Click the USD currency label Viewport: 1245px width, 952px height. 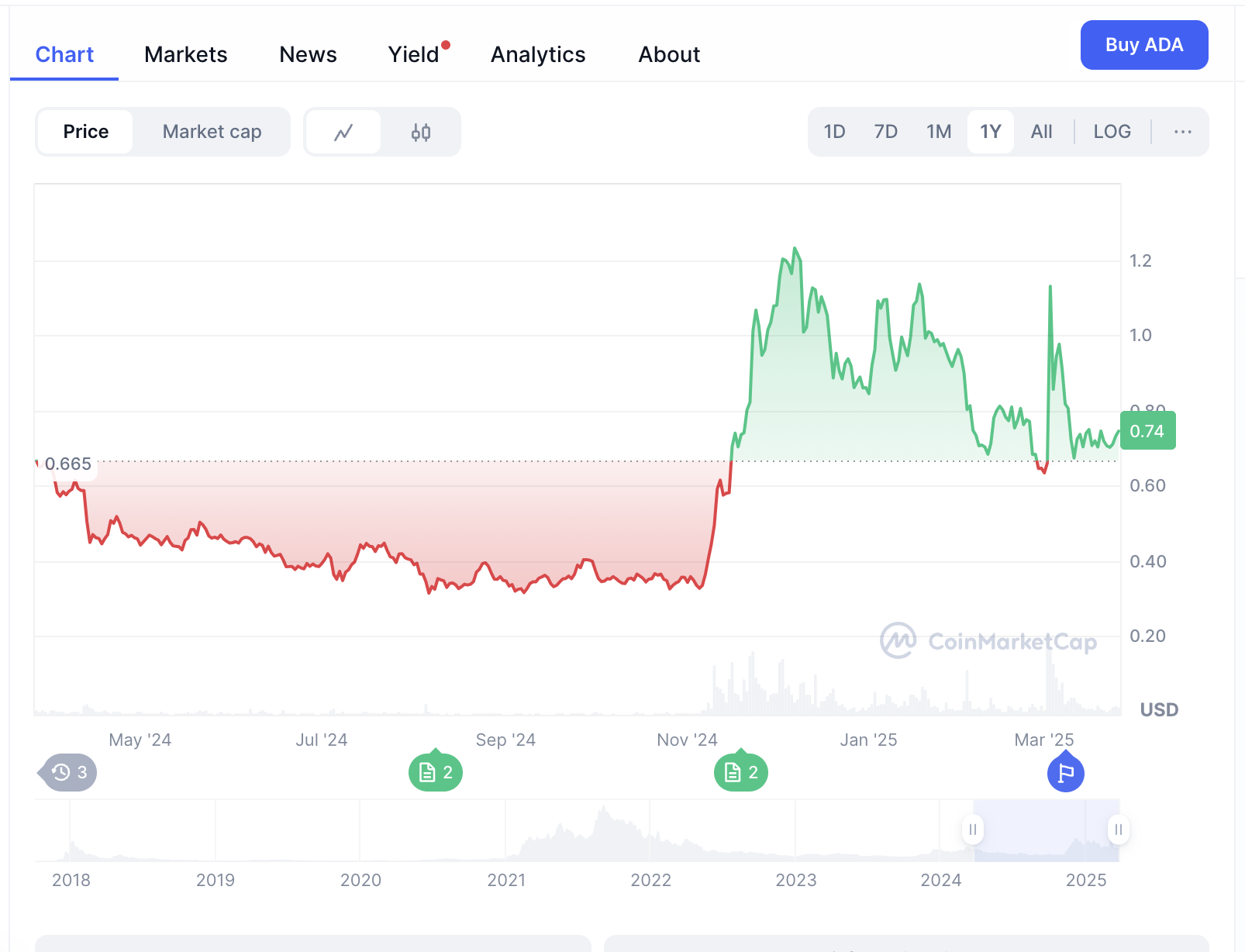pos(1159,710)
